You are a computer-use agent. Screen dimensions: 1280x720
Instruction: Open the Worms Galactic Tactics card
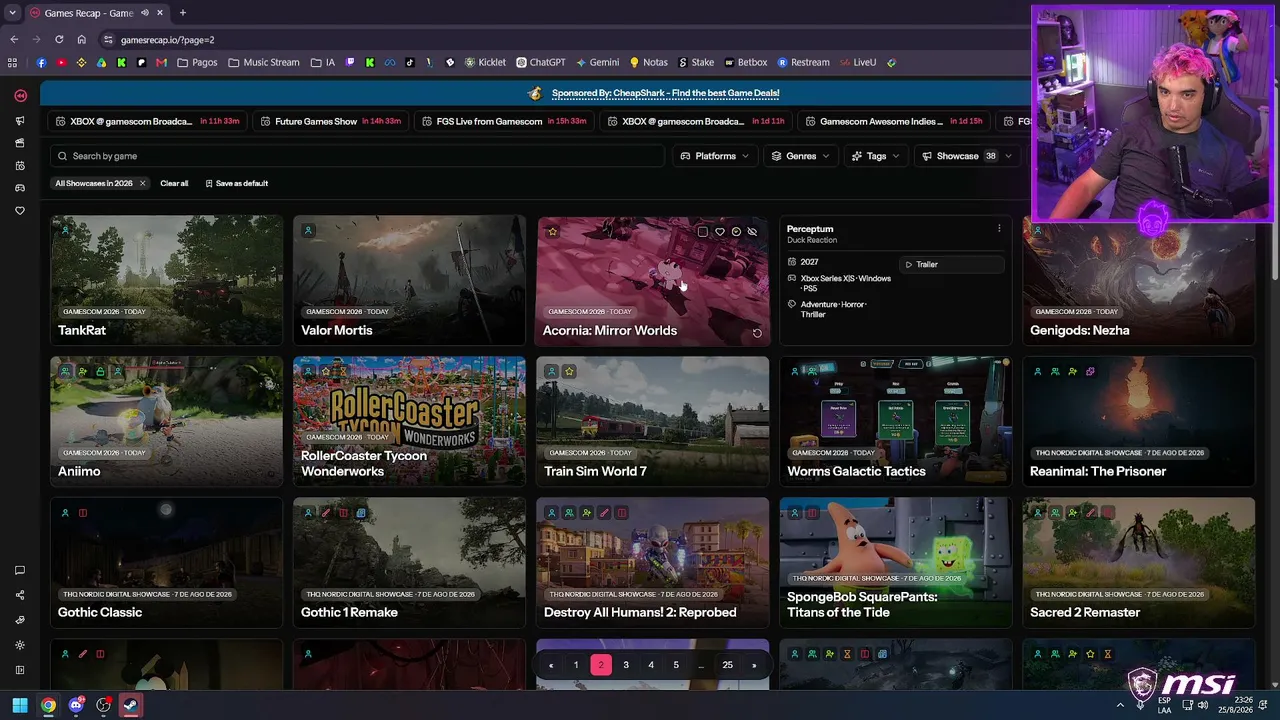(x=895, y=422)
